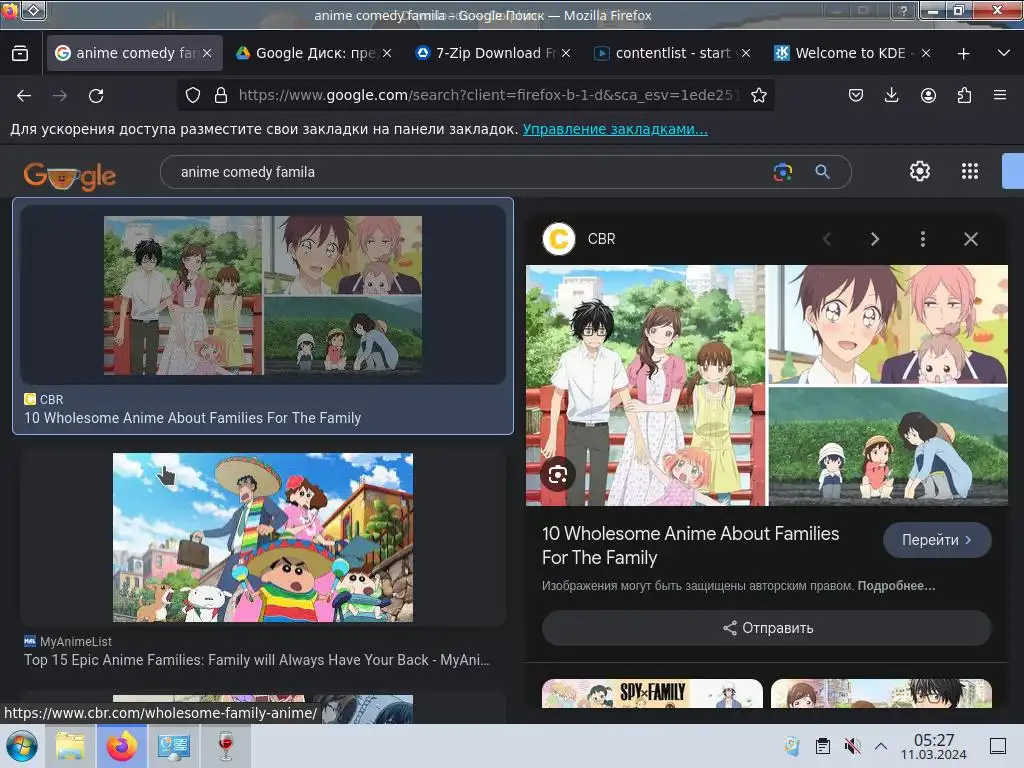Open the system settings taskbar icon
The height and width of the screenshot is (768, 1024).
click(x=174, y=746)
